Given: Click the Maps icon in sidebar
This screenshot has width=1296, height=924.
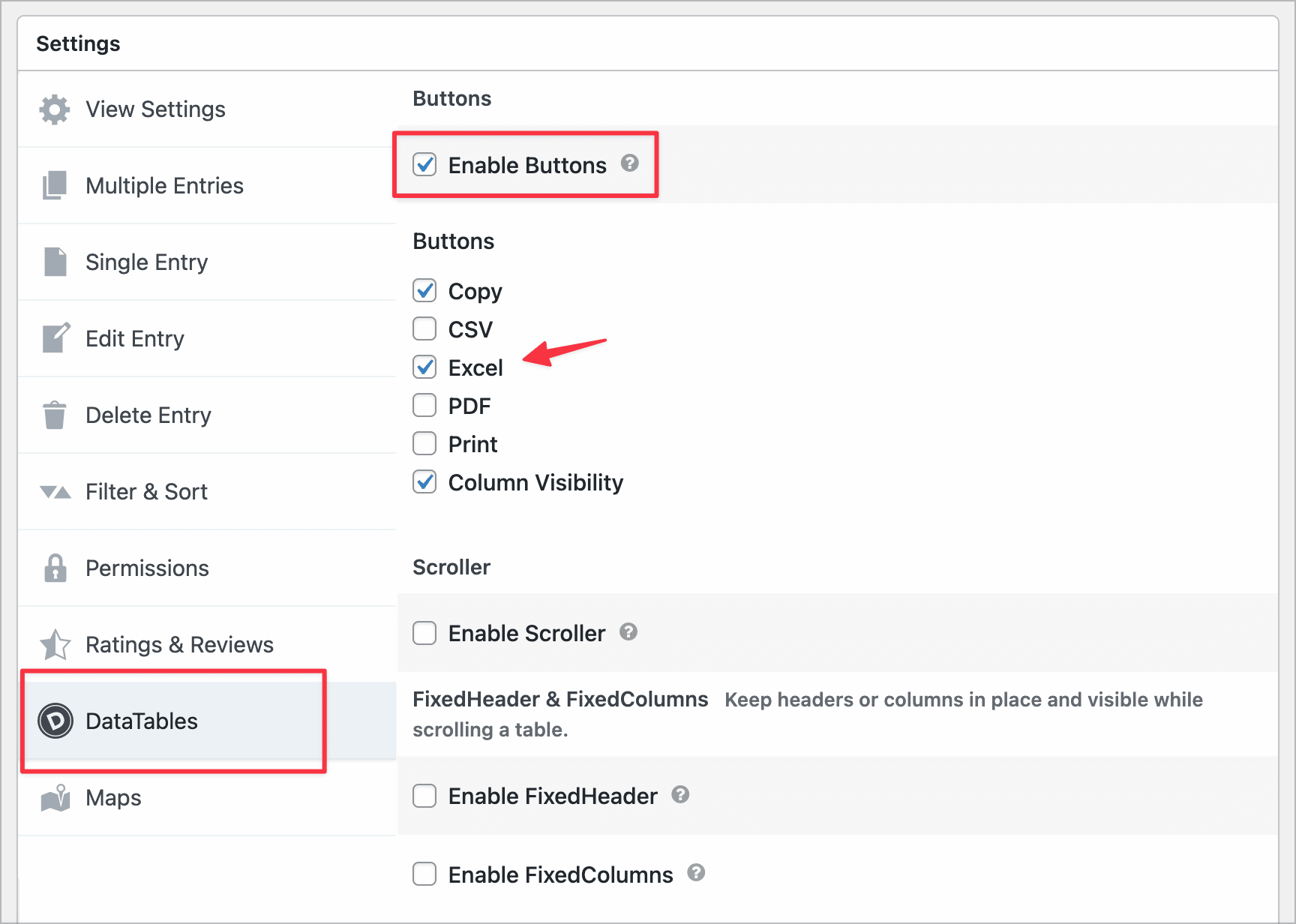Looking at the screenshot, I should point(55,798).
